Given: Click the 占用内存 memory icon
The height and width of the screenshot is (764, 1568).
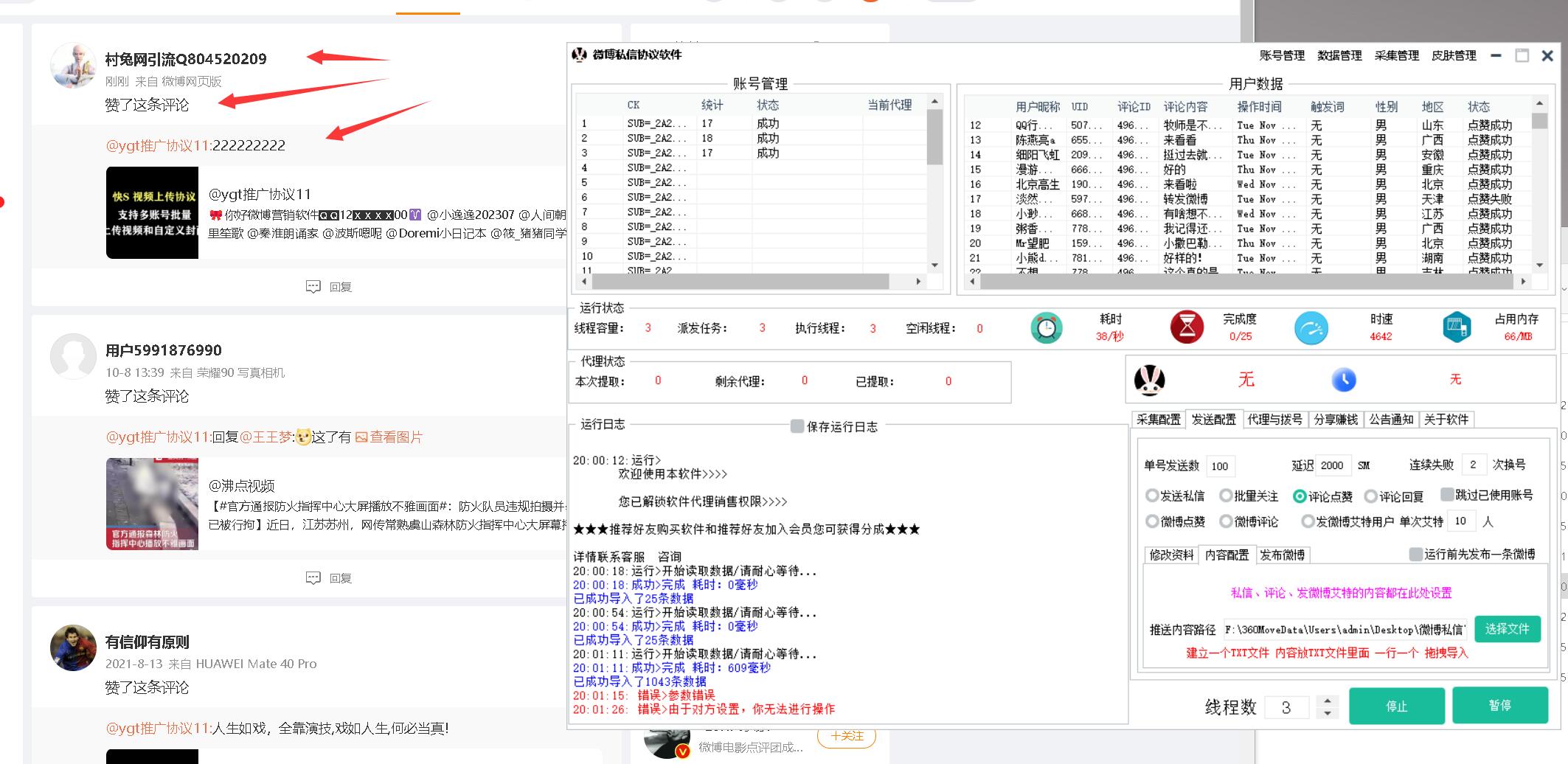Looking at the screenshot, I should tap(1457, 328).
